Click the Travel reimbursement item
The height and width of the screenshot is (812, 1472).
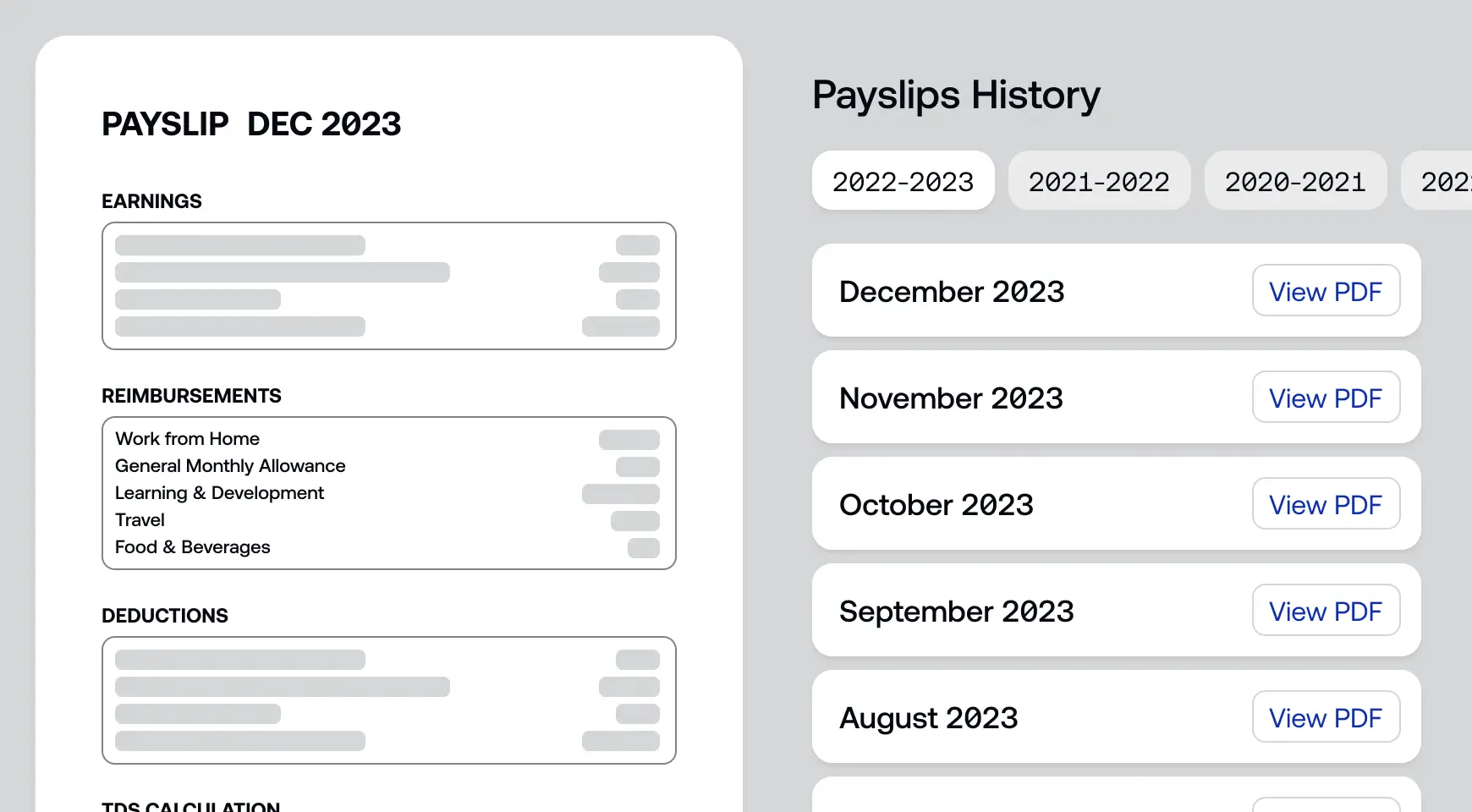(139, 519)
